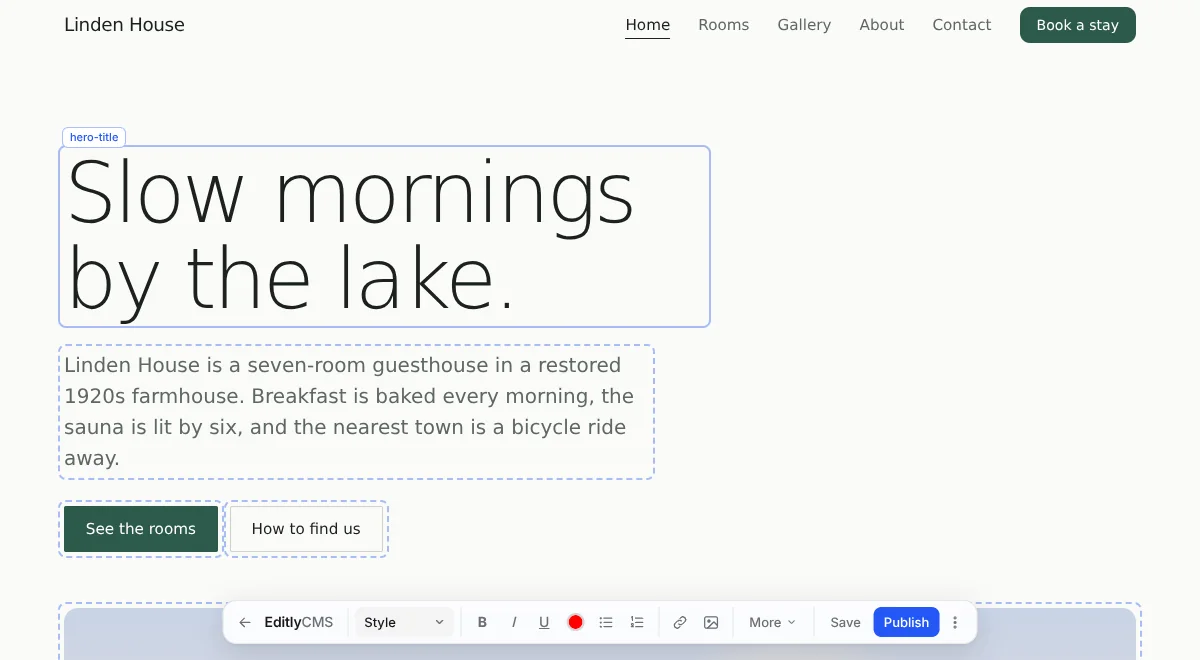Click the back arrow in the EditlyCMS toolbar

[x=245, y=622]
